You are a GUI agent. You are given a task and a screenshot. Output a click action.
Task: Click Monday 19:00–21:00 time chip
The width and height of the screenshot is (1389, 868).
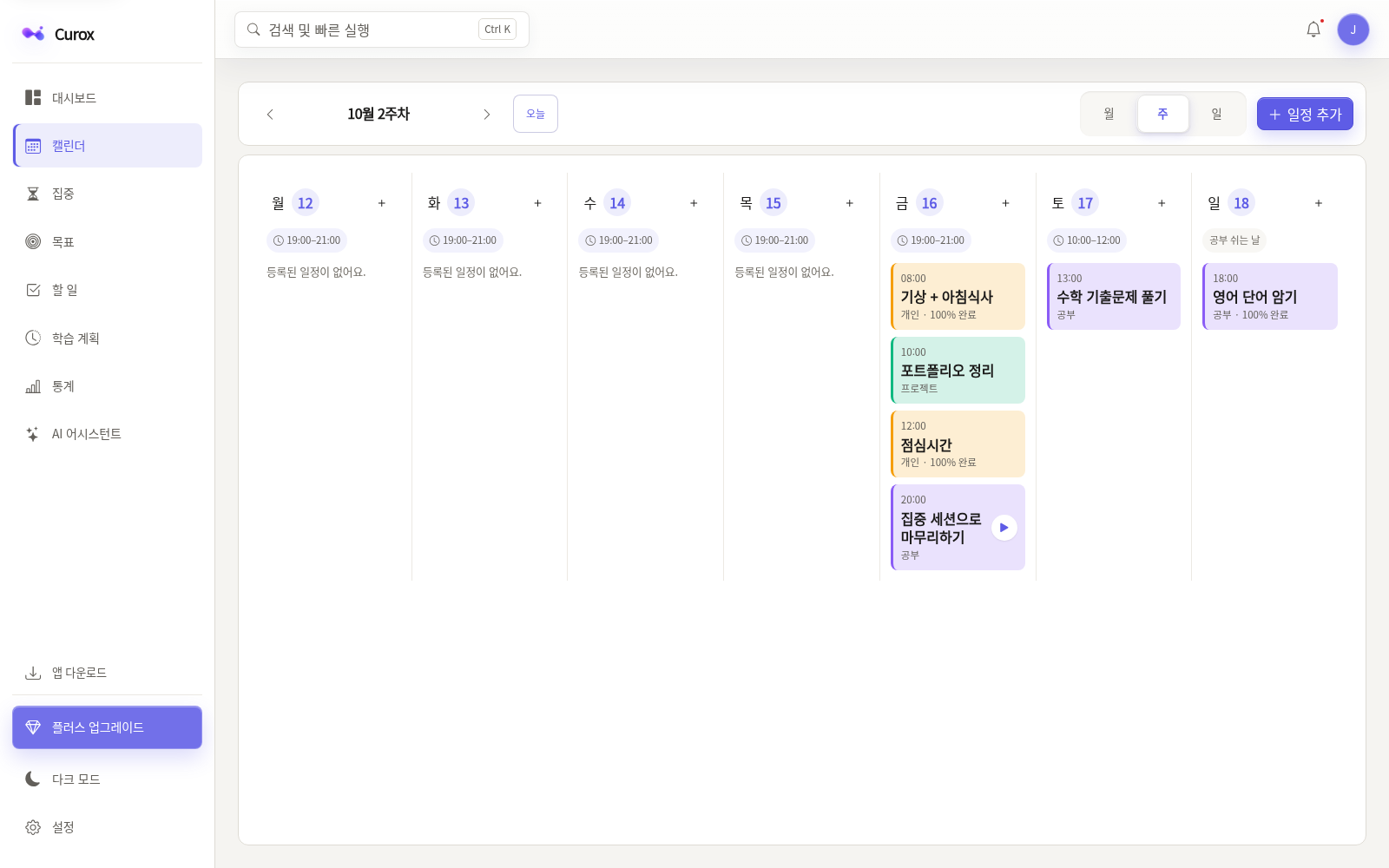click(306, 240)
